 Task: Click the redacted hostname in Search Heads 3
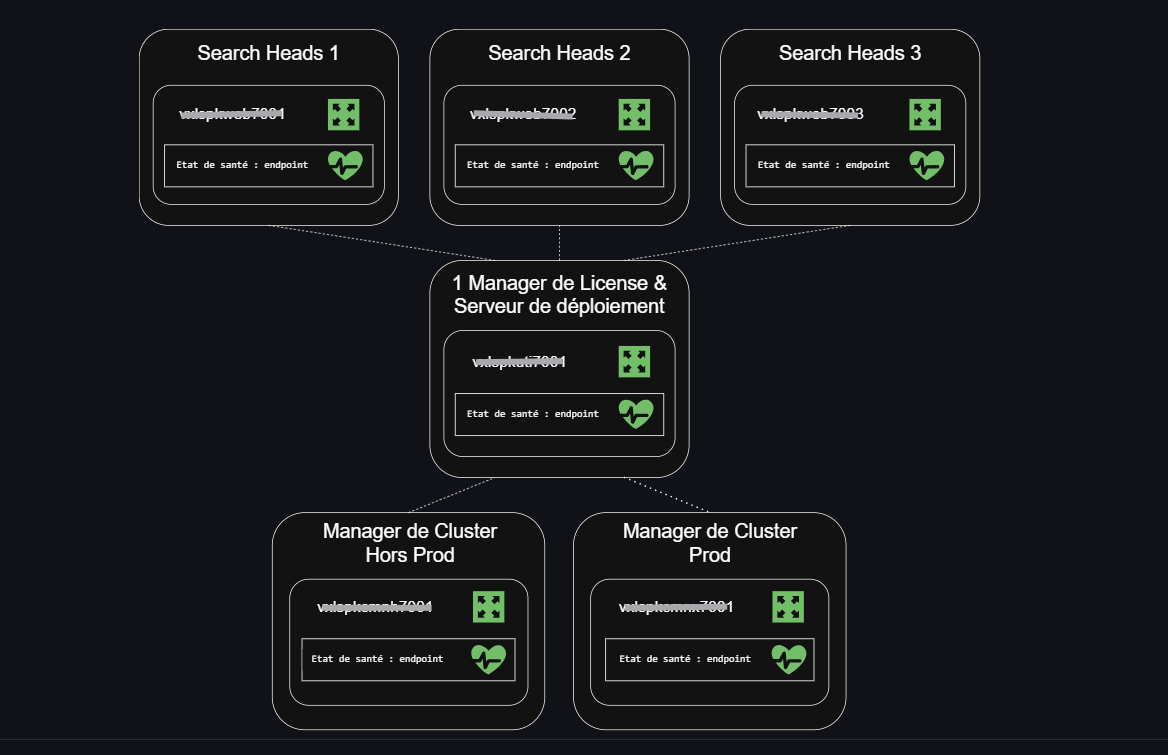point(810,114)
